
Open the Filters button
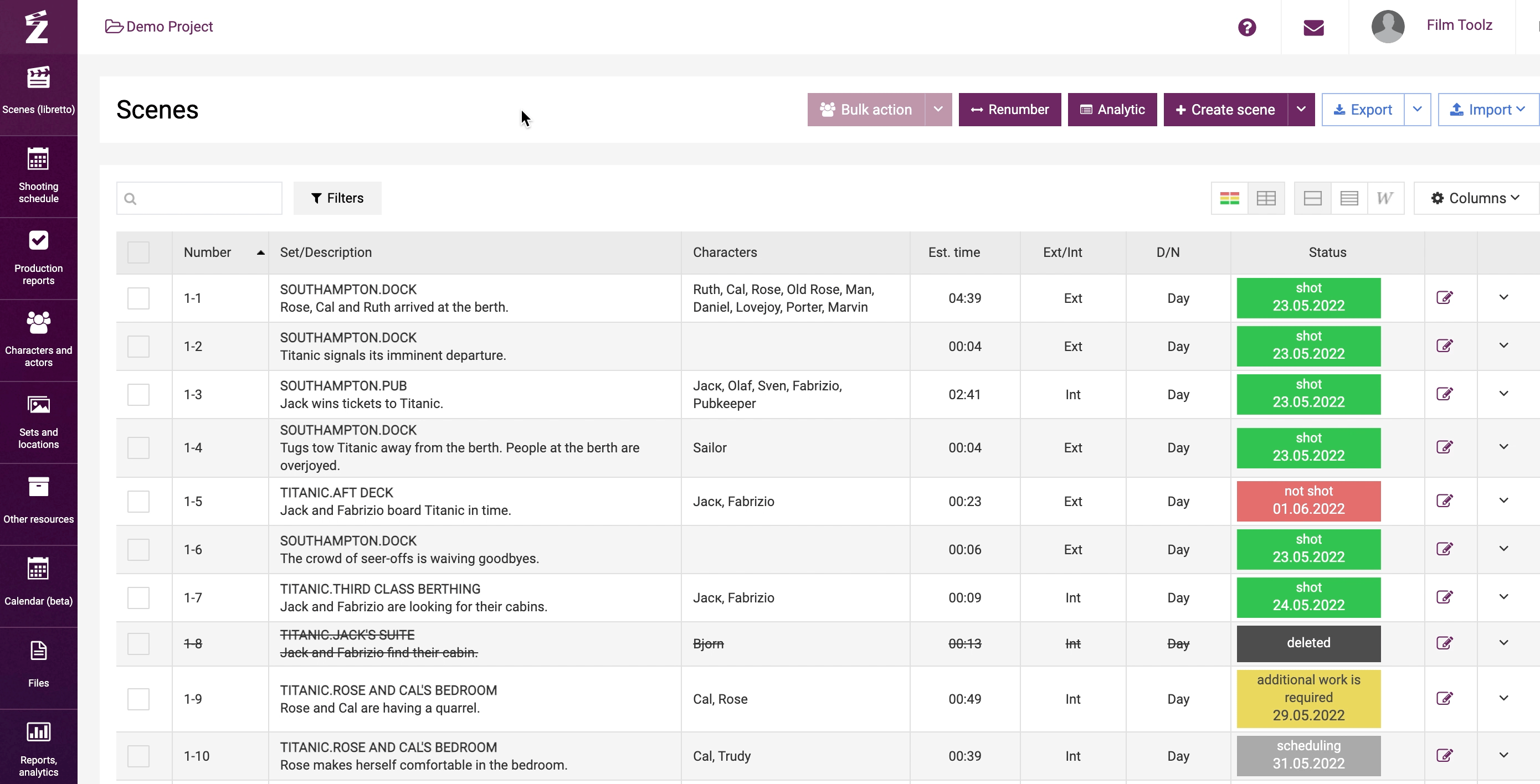click(337, 198)
